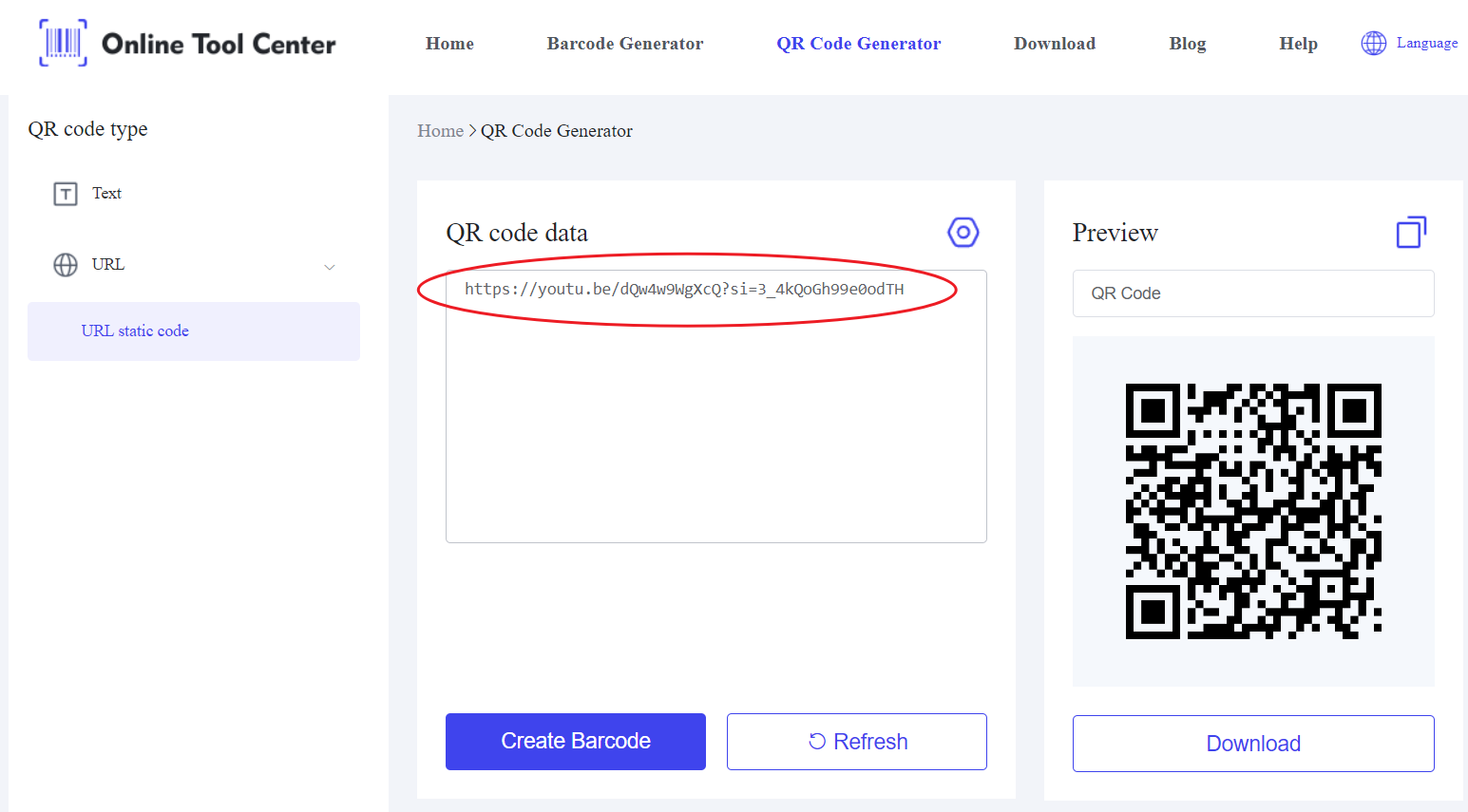
Task: Navigate to the Download menu item
Action: tap(1054, 44)
